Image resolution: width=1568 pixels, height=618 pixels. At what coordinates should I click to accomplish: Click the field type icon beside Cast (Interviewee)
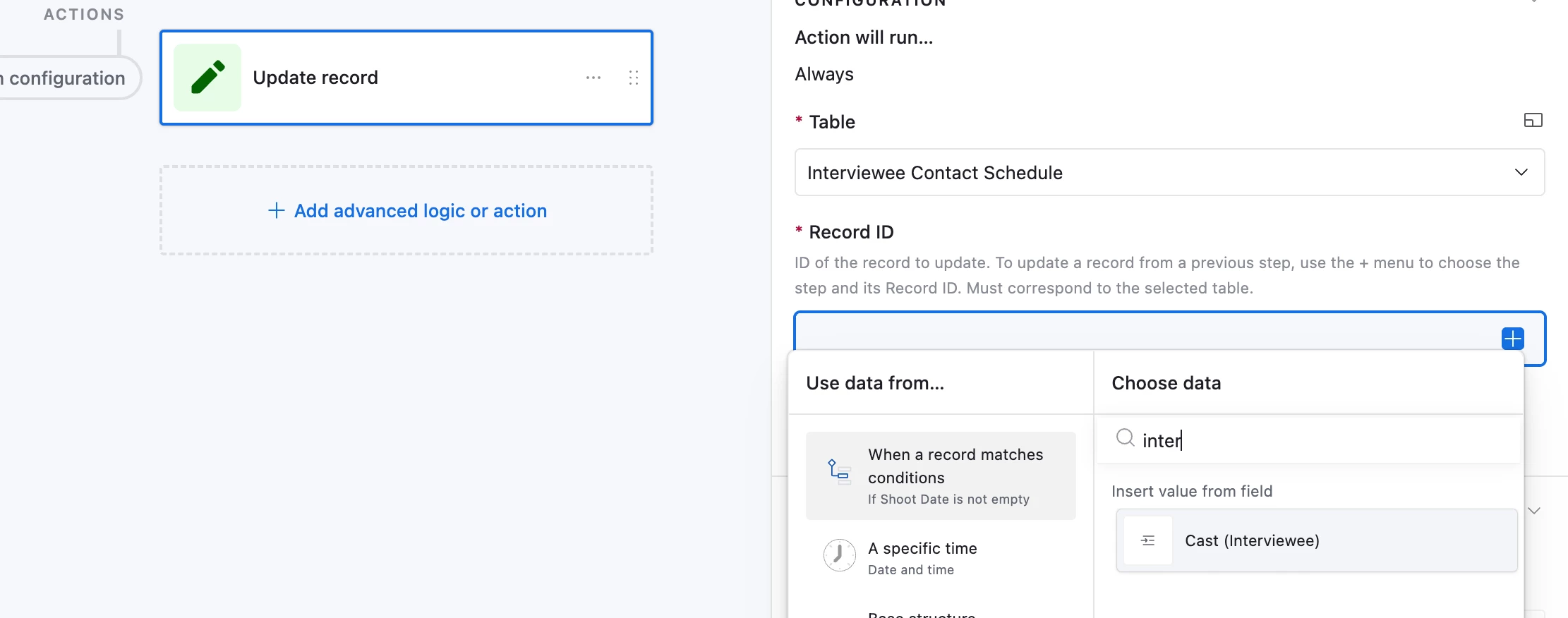(1148, 540)
